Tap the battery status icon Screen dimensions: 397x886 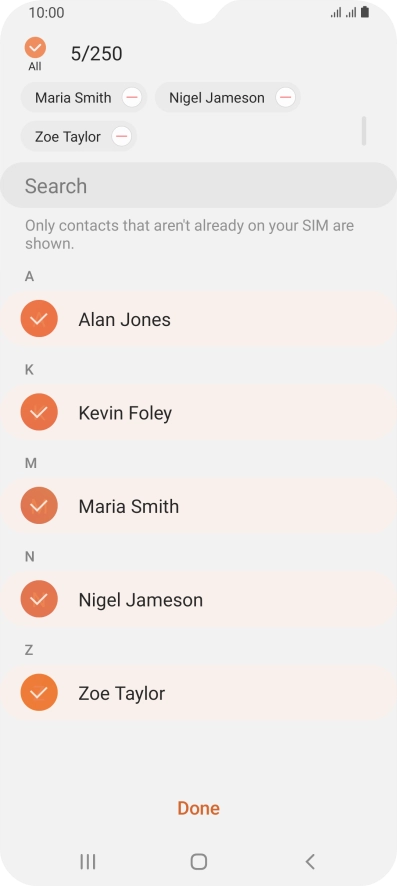point(365,12)
